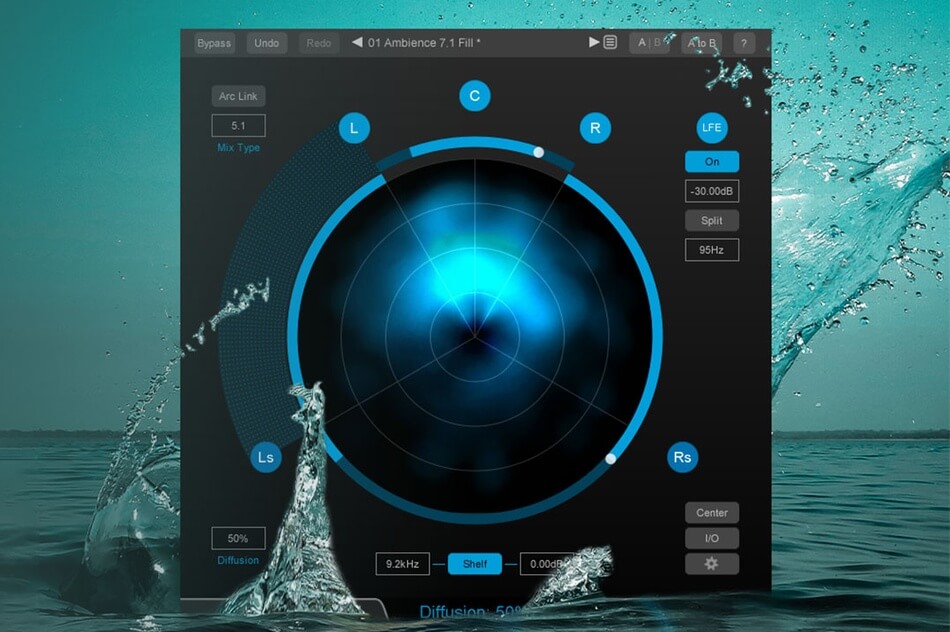Click the white handle on the top arc
Image resolution: width=950 pixels, height=632 pixels.
click(539, 152)
